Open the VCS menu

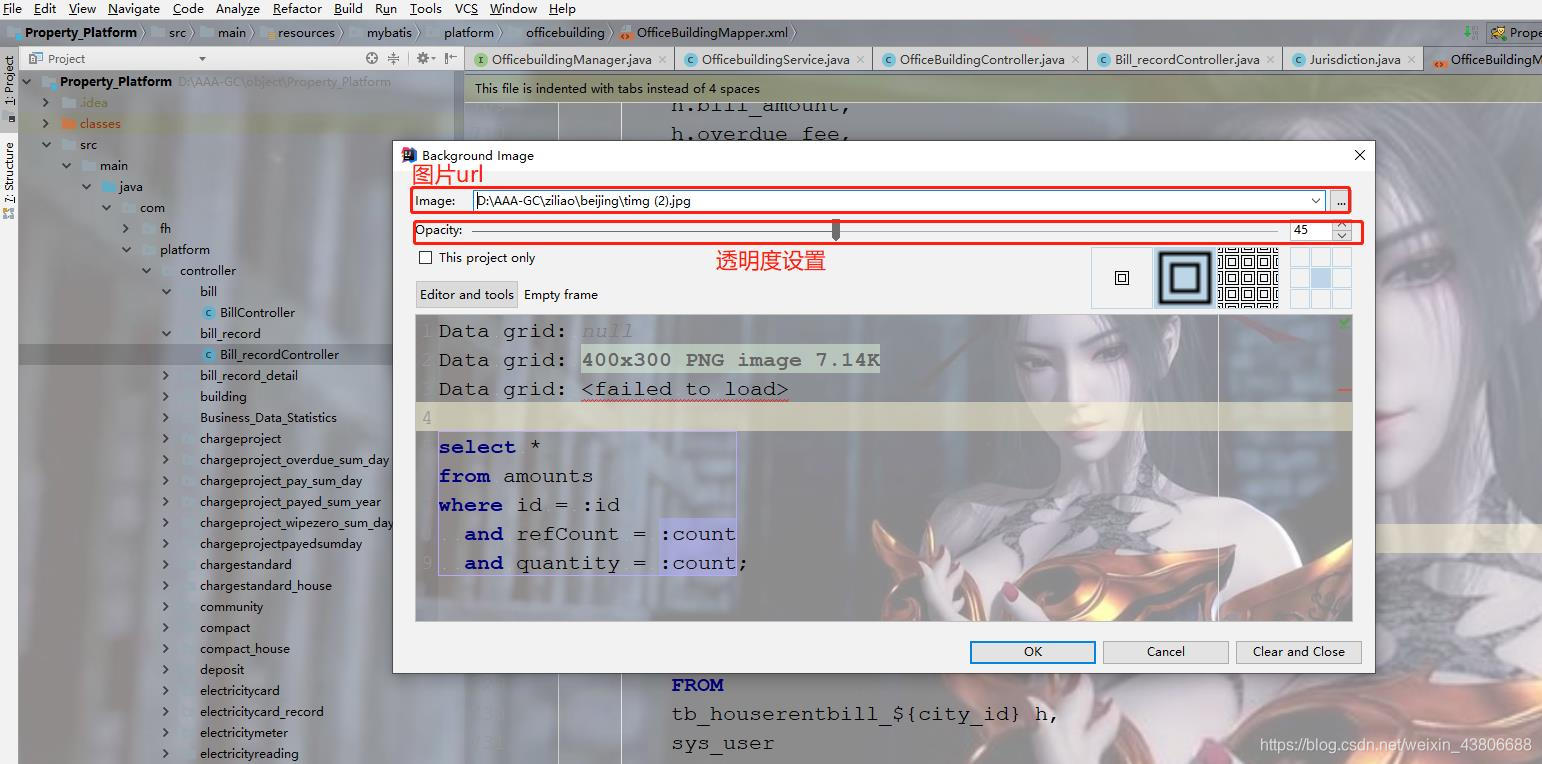click(466, 8)
